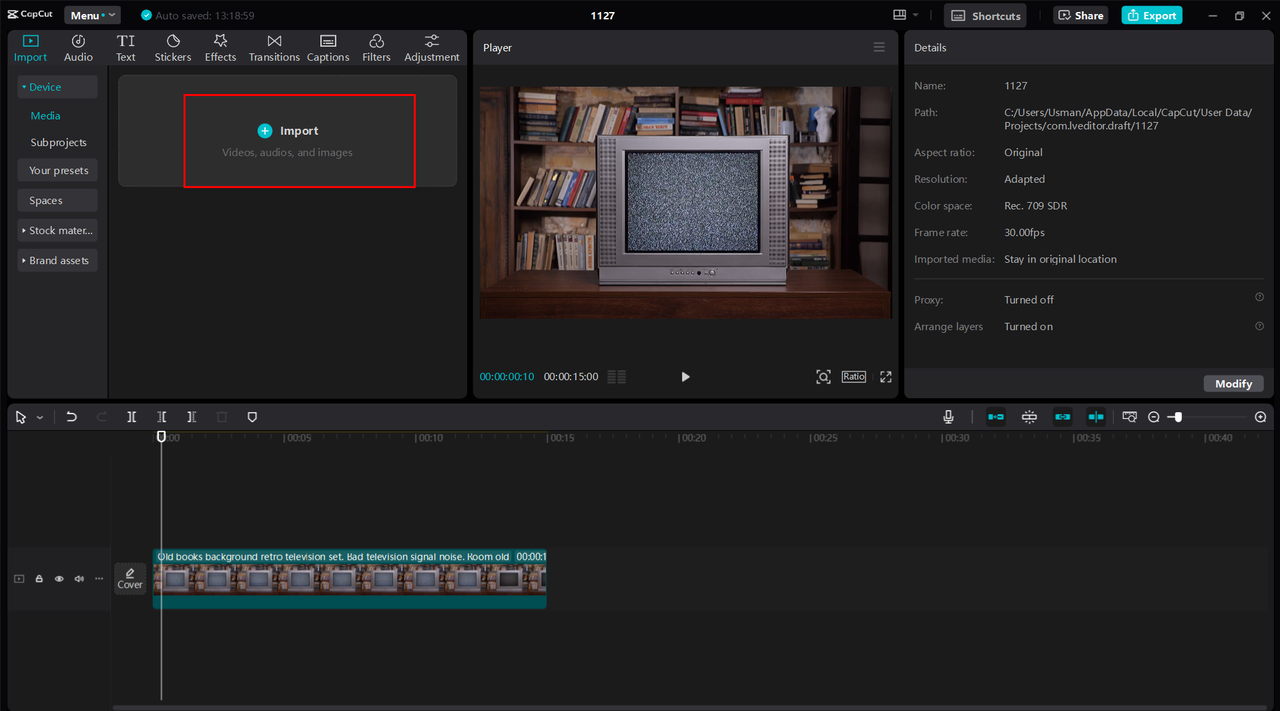Click the Split tool icon
The image size is (1280, 711).
(x=131, y=417)
